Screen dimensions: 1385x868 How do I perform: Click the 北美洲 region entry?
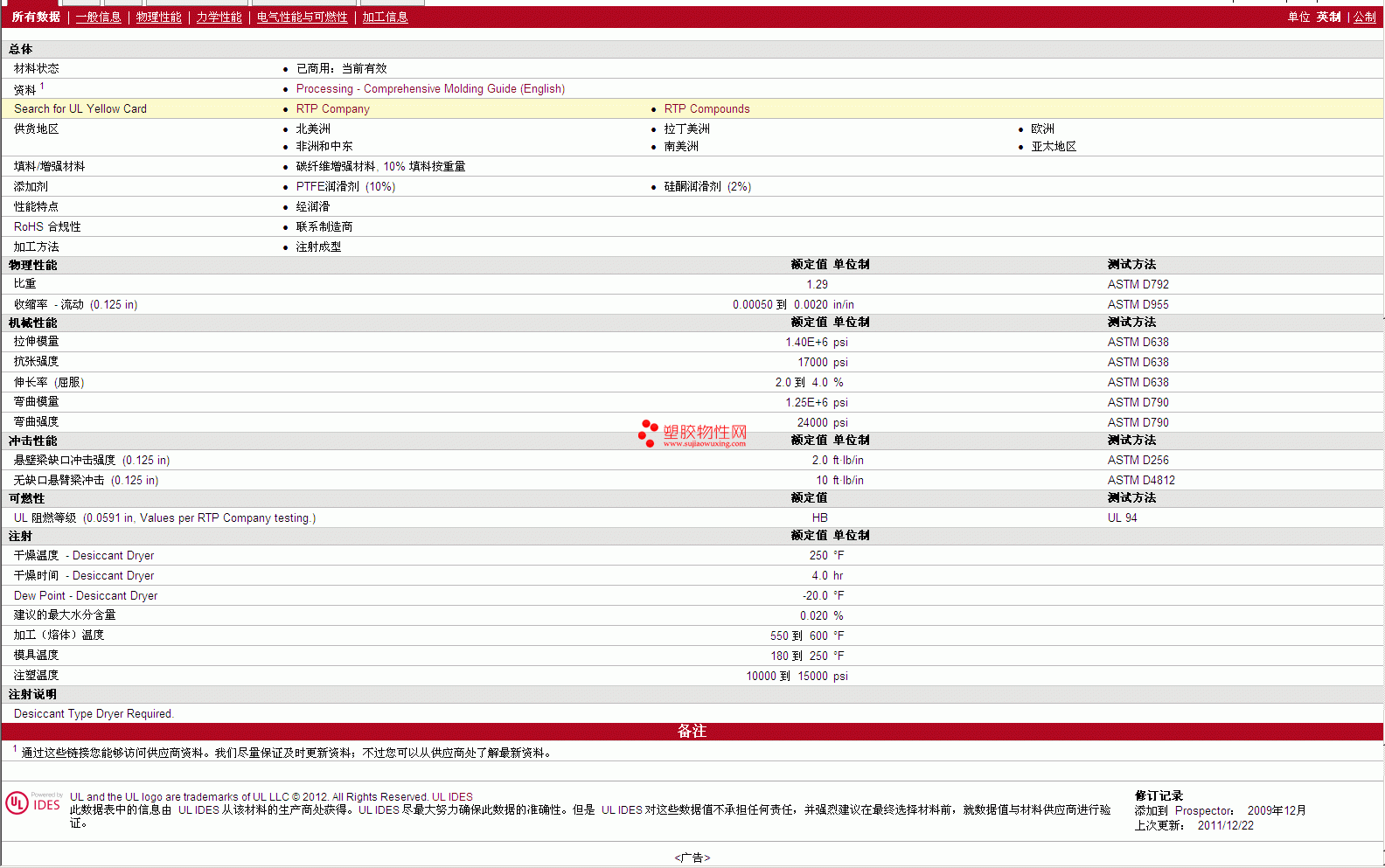(x=313, y=128)
